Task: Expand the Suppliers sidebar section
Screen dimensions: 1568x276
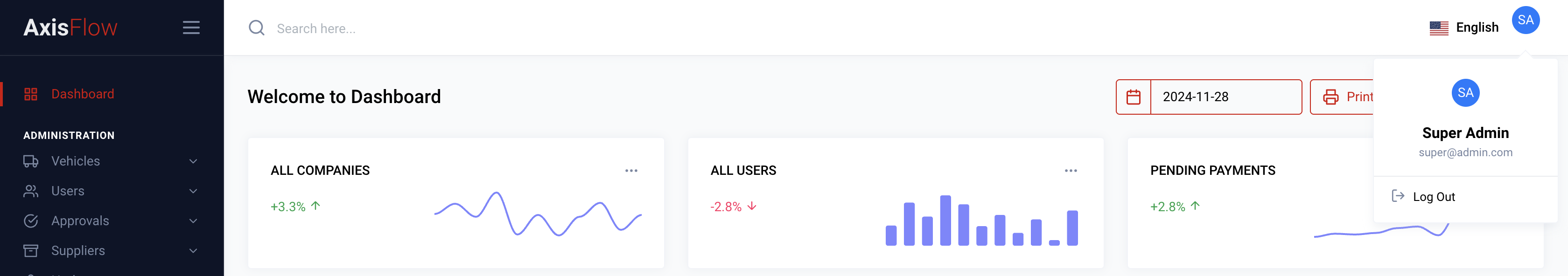Action: pyautogui.click(x=193, y=250)
